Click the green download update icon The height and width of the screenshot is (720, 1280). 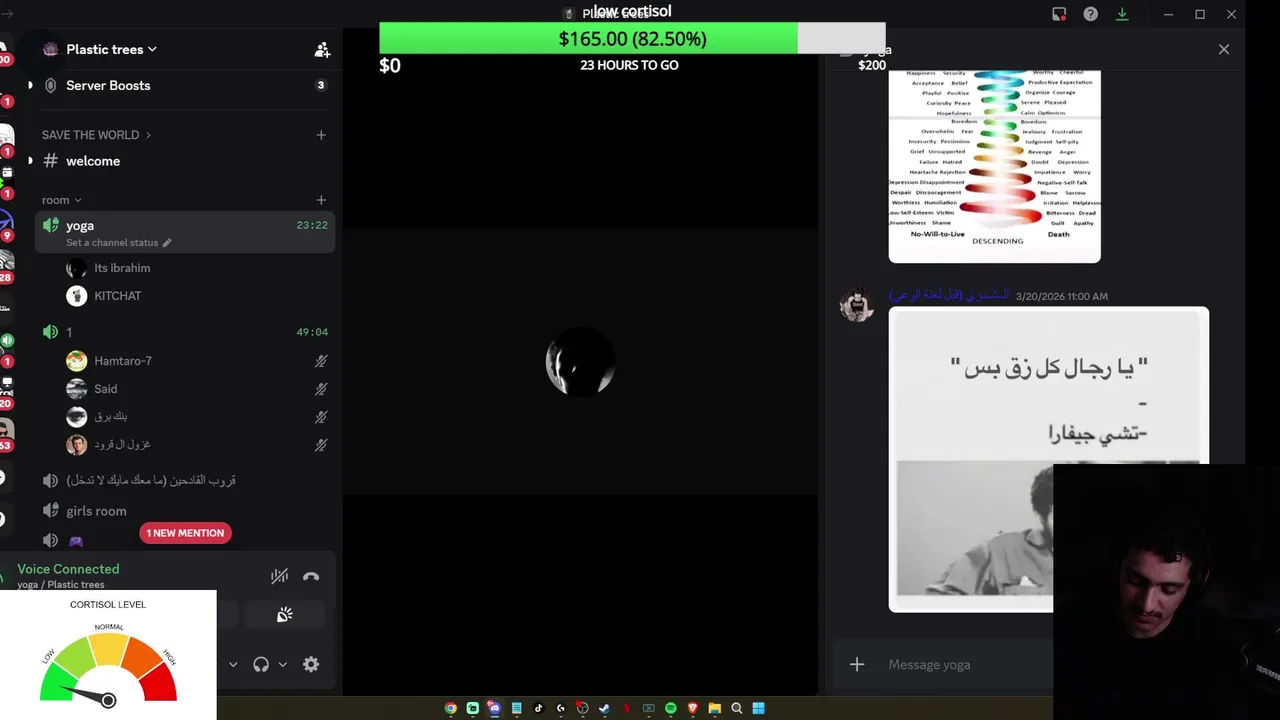coord(1122,14)
